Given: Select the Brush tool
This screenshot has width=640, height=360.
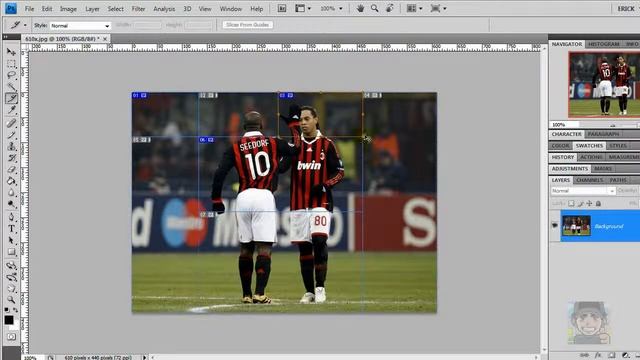Looking at the screenshot, I should click(x=11, y=134).
